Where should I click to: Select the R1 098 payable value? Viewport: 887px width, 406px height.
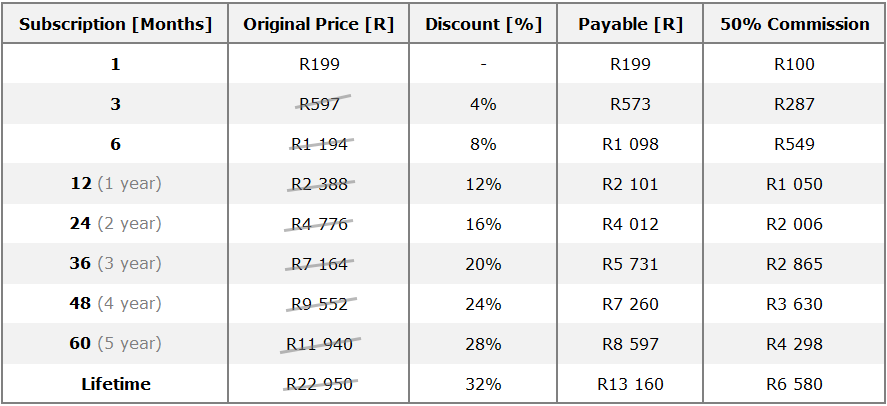coord(630,144)
